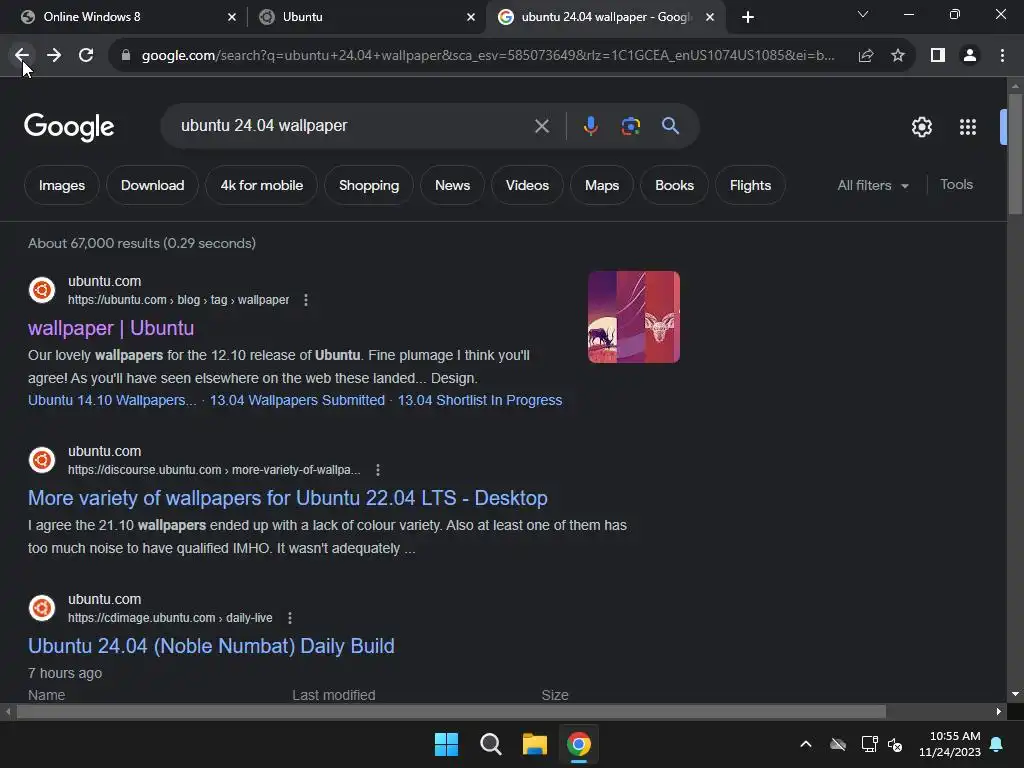1024x768 pixels.
Task: Go forward in browser history
Action: click(54, 56)
